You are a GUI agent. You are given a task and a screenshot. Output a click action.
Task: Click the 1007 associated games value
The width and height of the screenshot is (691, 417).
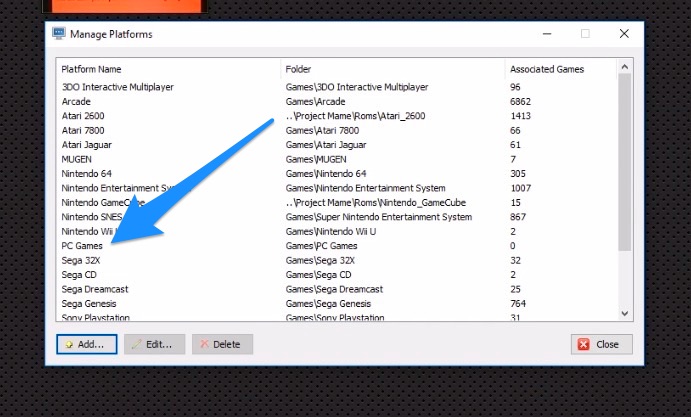click(x=520, y=188)
